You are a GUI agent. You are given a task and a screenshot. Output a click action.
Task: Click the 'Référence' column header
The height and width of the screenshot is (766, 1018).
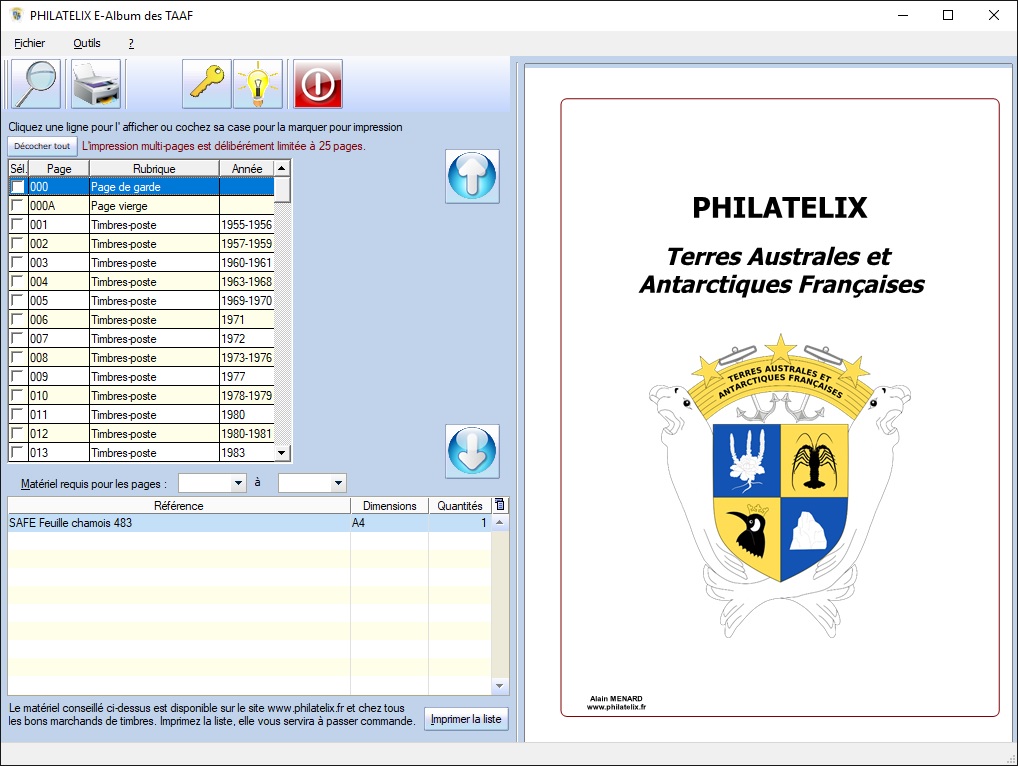[179, 506]
